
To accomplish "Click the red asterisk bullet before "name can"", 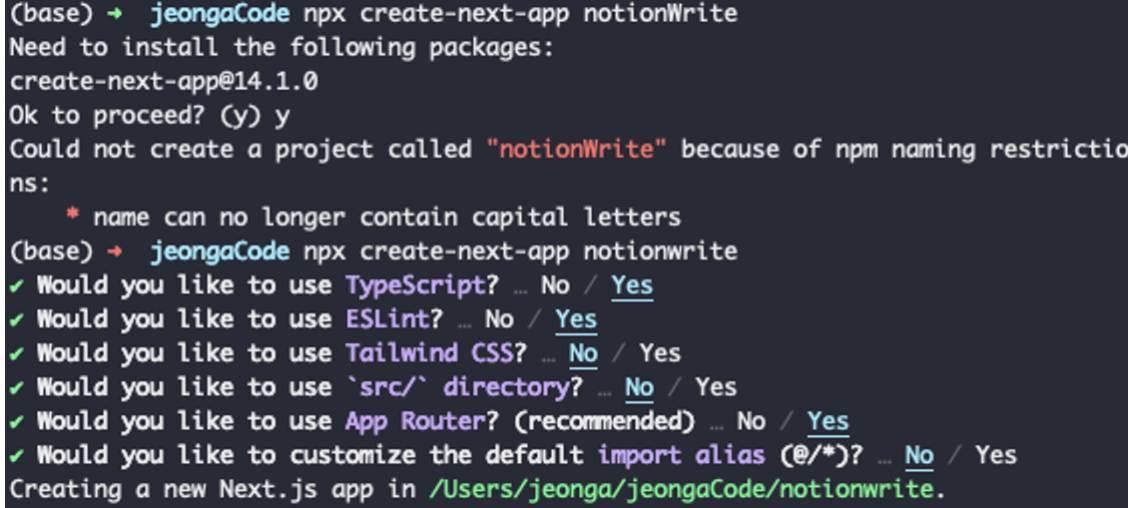I will point(72,215).
